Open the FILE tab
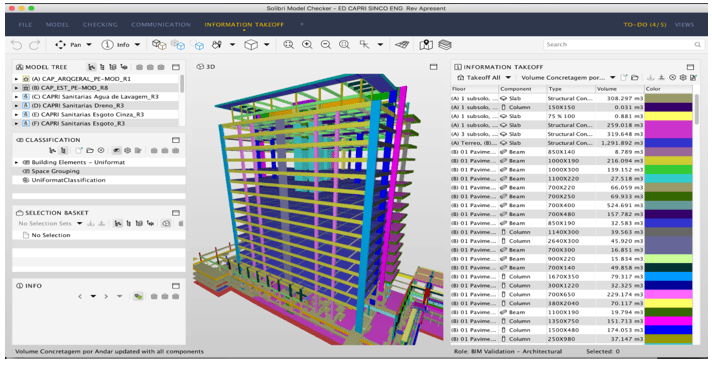The height and width of the screenshot is (365, 712). [25, 25]
